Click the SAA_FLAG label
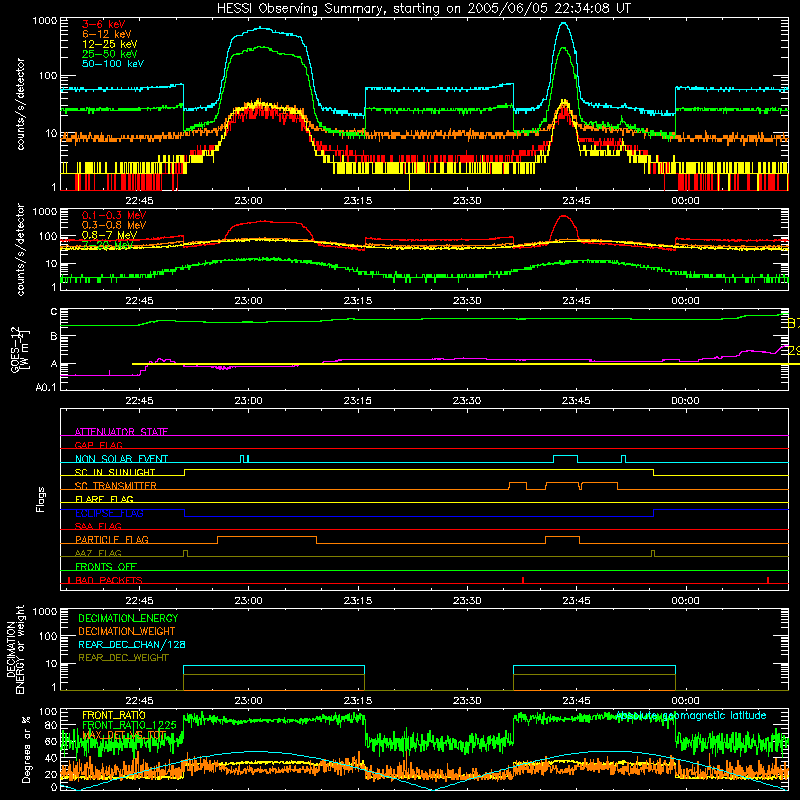This screenshot has height=800, width=800. [x=98, y=526]
